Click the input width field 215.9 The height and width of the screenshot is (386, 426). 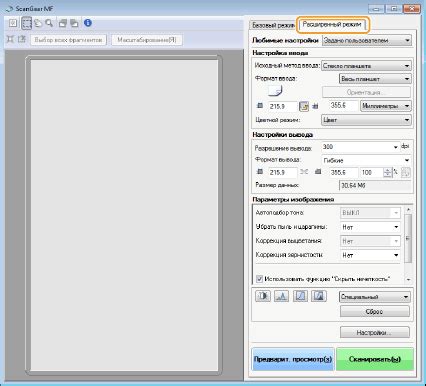(282, 106)
